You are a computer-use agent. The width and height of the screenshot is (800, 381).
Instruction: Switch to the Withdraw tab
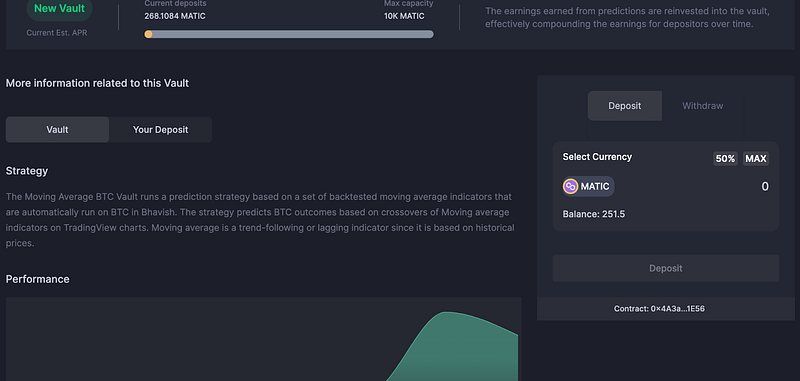tap(703, 106)
